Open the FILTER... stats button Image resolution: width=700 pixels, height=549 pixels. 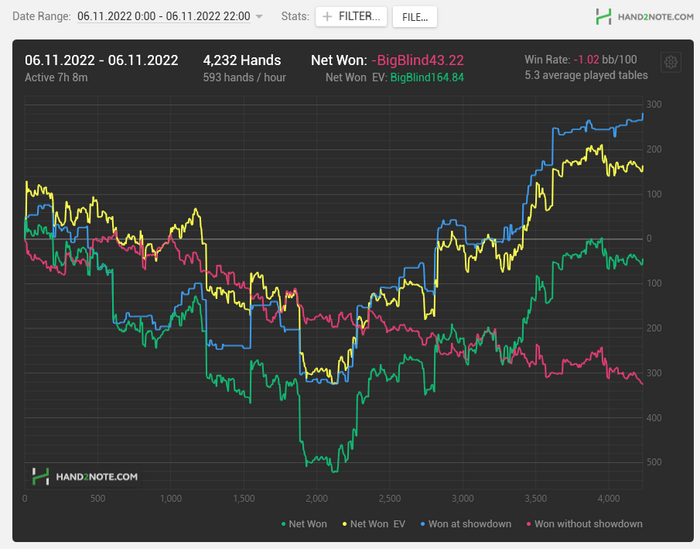[351, 17]
